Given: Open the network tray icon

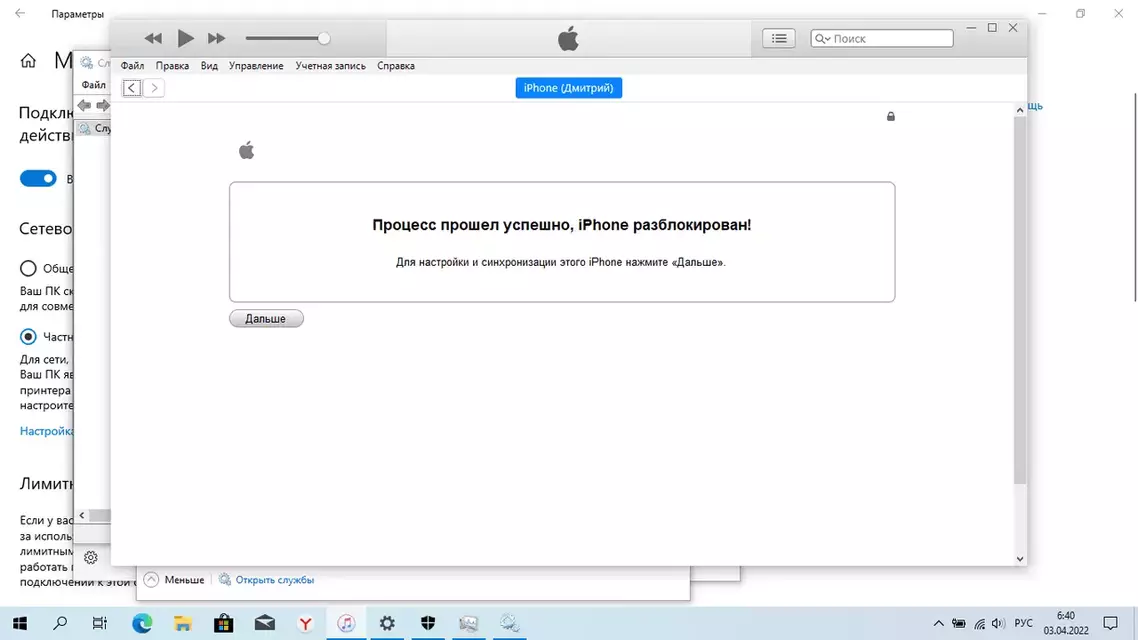Looking at the screenshot, I should [x=980, y=623].
